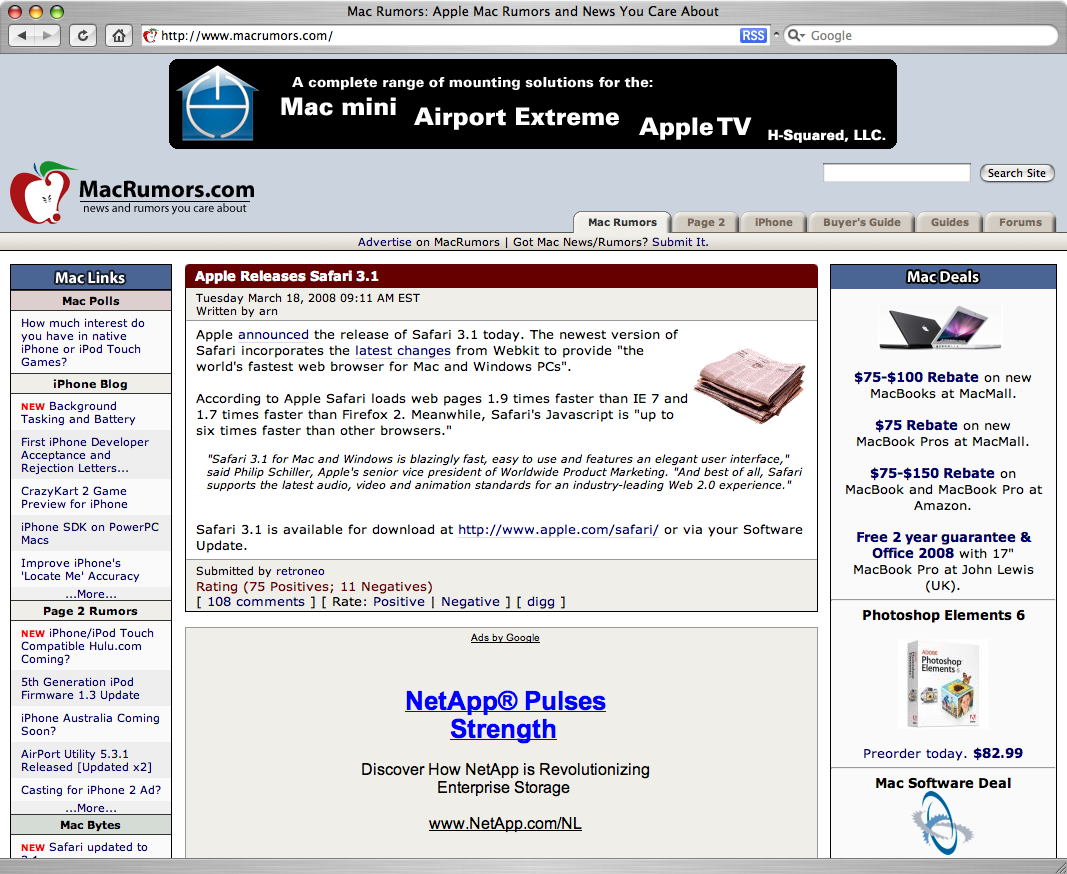
Task: Open the $75-$150 Rebate Amazon deal
Action: click(932, 473)
